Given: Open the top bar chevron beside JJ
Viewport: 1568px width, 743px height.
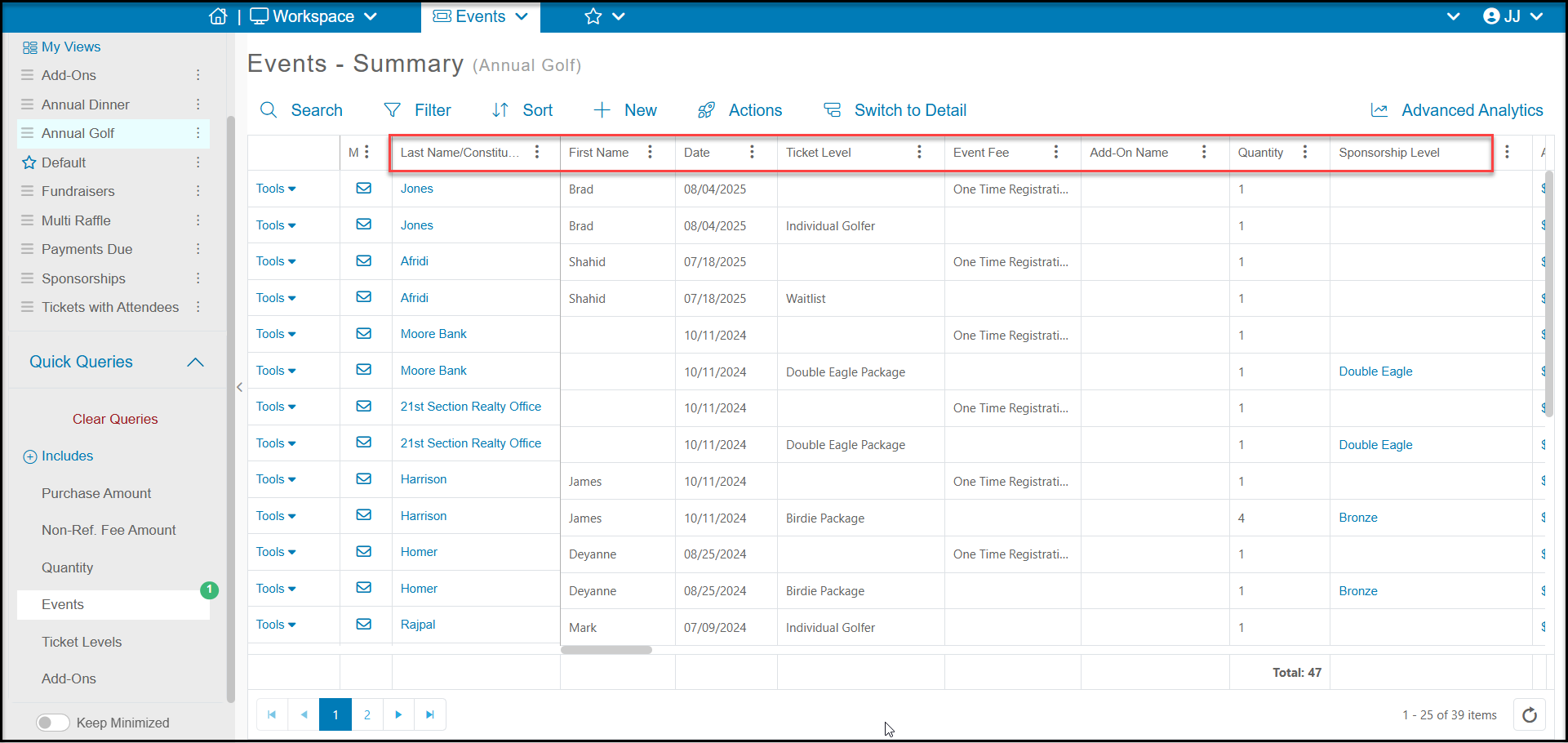Looking at the screenshot, I should 1454,16.
